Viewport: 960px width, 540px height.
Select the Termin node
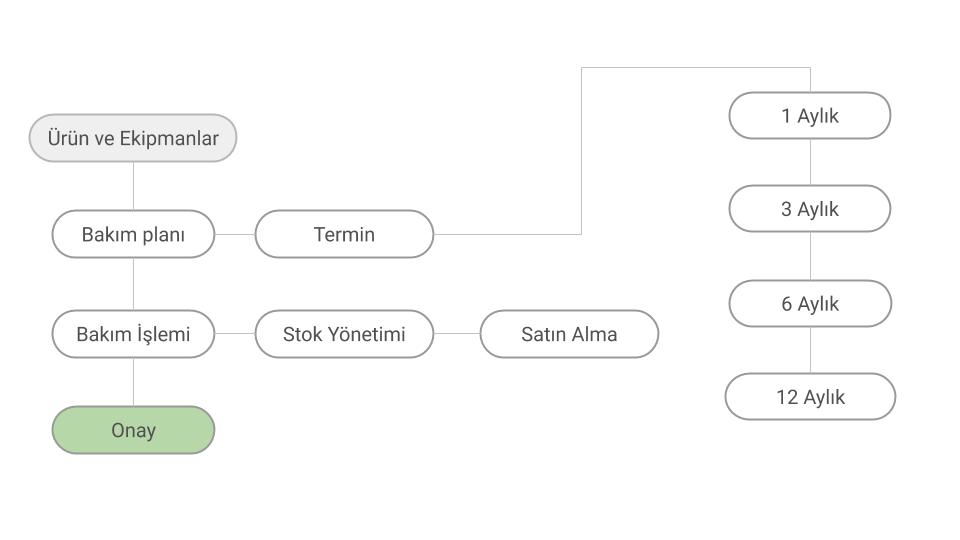(x=344, y=234)
